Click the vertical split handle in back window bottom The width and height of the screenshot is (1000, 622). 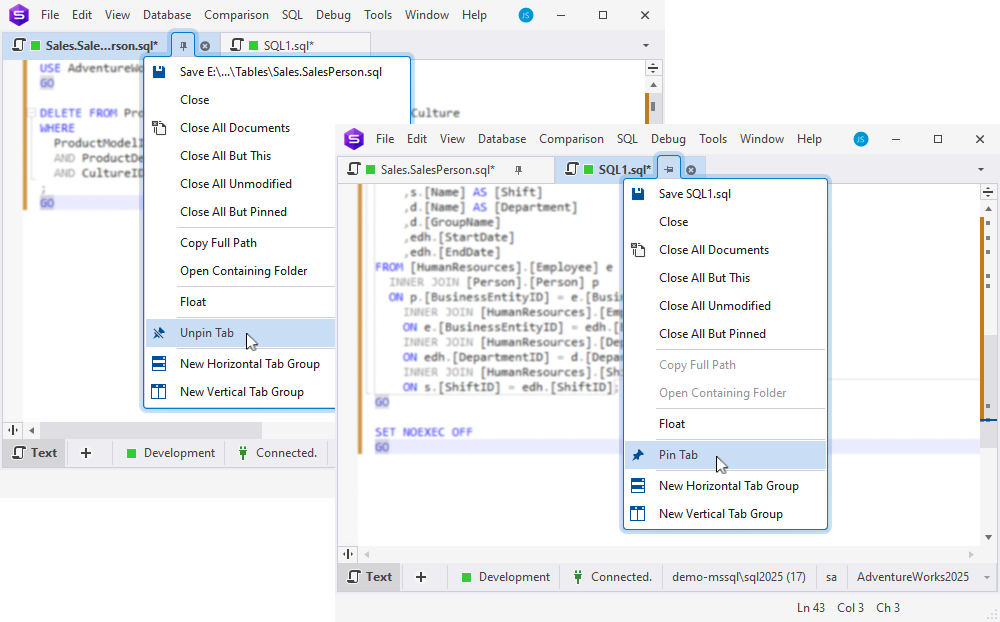coord(13,430)
